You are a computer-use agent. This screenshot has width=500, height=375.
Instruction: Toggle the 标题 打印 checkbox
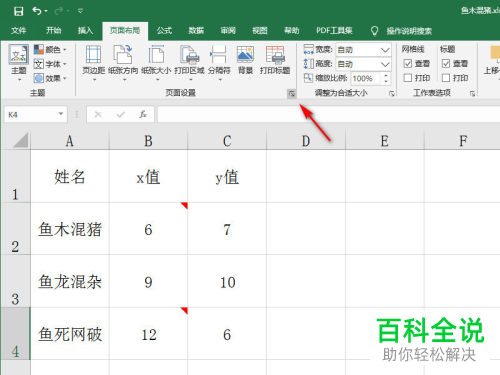(x=446, y=78)
